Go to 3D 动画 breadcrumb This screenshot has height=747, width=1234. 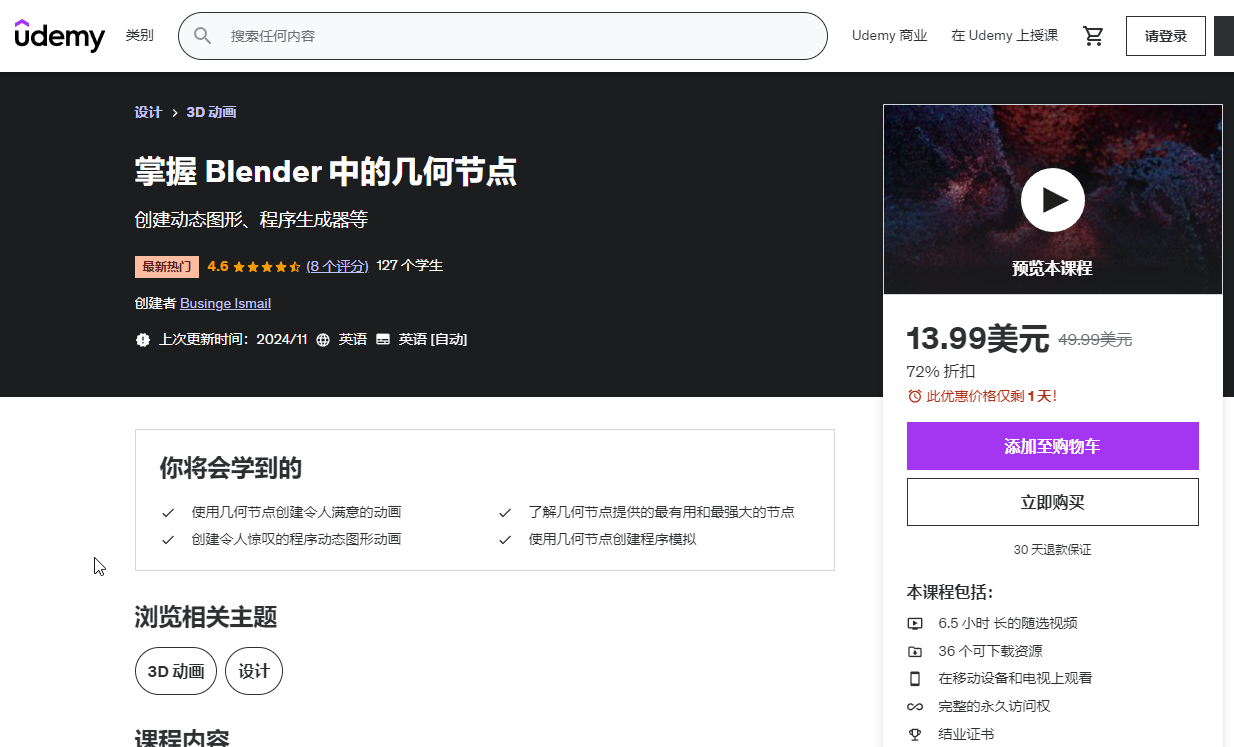tap(211, 112)
